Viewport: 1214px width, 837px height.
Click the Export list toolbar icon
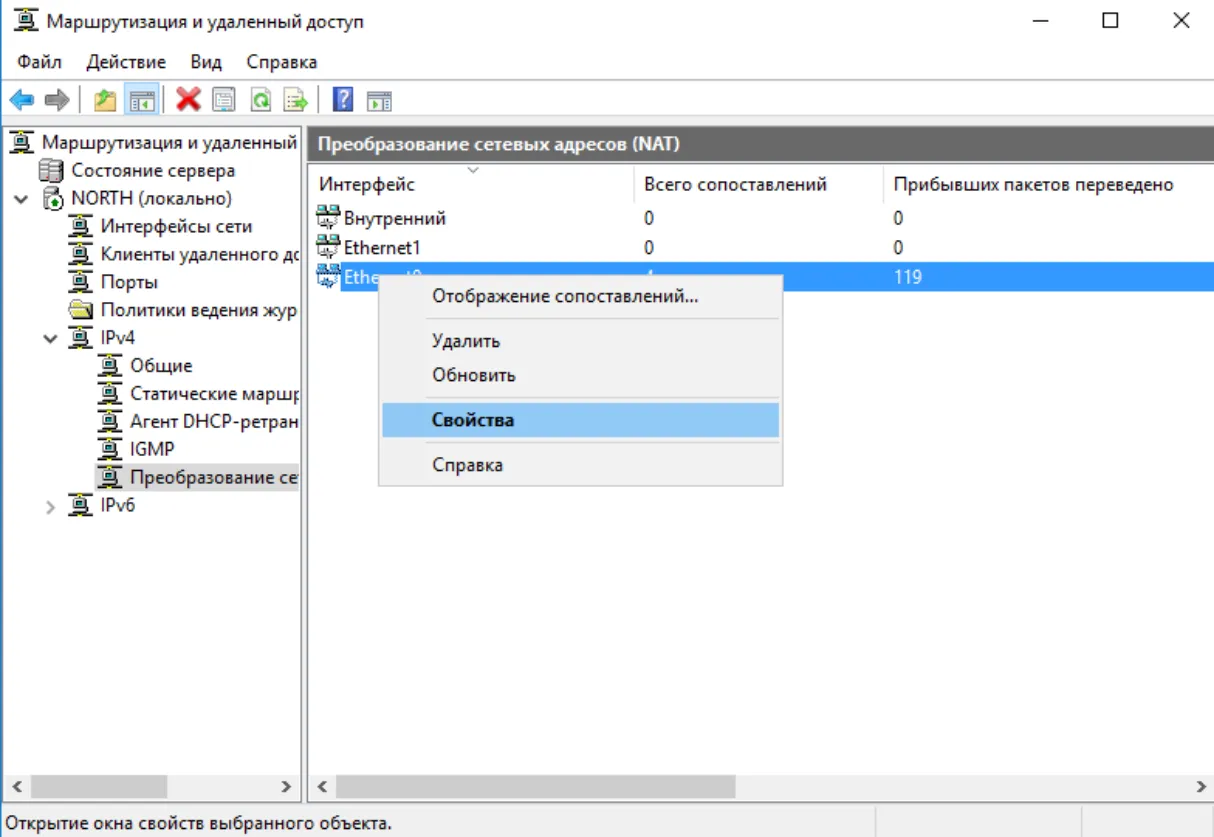pos(295,99)
